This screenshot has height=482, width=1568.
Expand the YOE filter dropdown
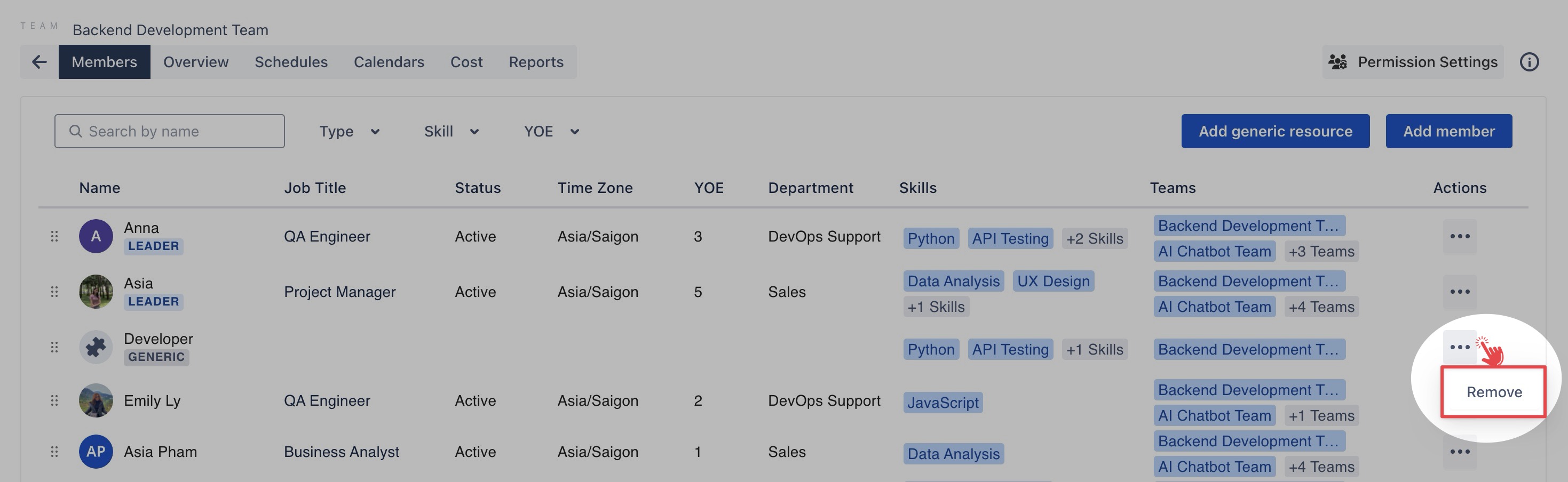pos(551,131)
